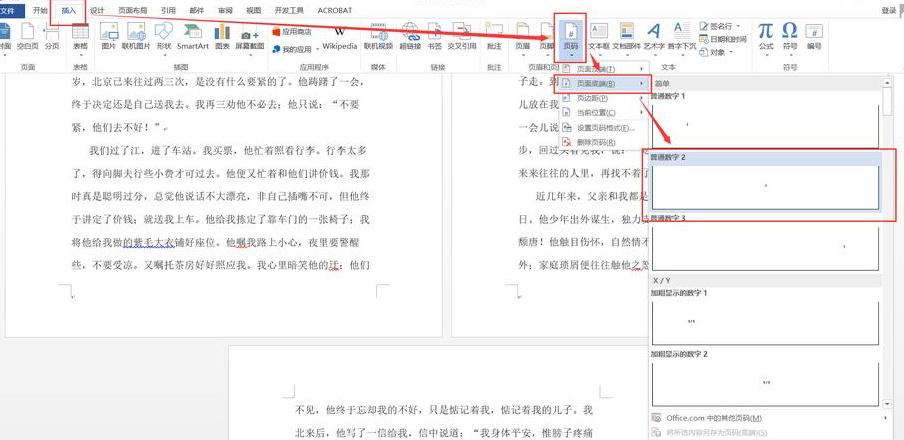Viewport: 904px width, 440px height.
Task: Insert a 书签 (bookmark)
Action: click(x=434, y=37)
